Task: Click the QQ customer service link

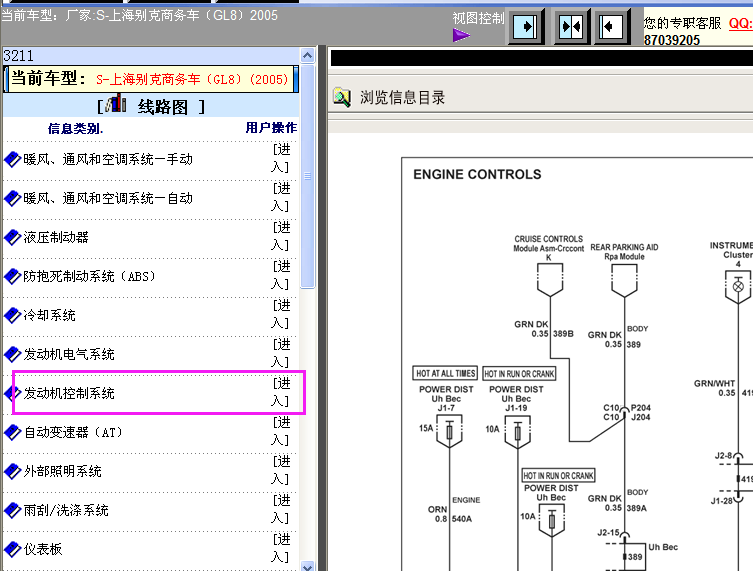Action: pos(741,23)
